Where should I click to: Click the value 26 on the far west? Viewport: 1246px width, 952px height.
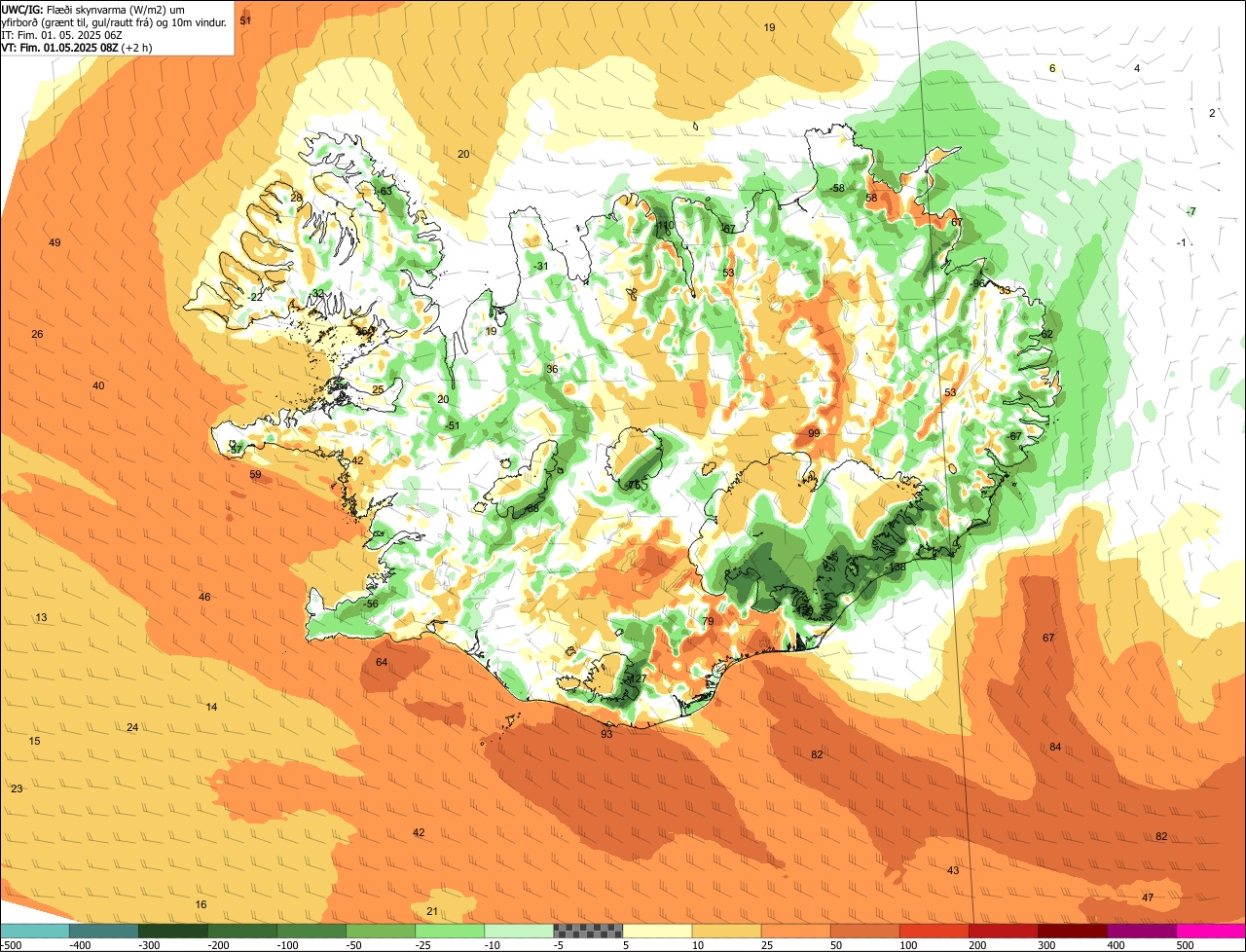pyautogui.click(x=37, y=334)
